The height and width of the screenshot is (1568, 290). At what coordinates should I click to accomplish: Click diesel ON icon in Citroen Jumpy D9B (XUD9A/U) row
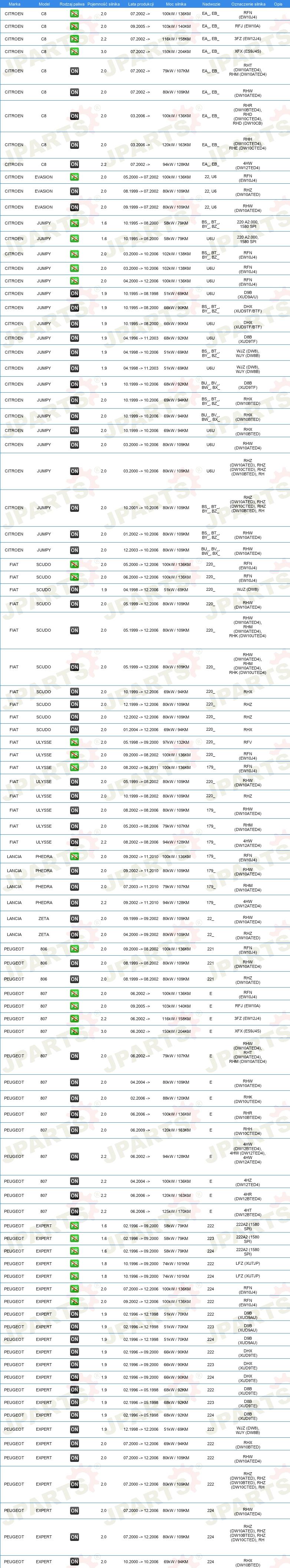[x=74, y=294]
